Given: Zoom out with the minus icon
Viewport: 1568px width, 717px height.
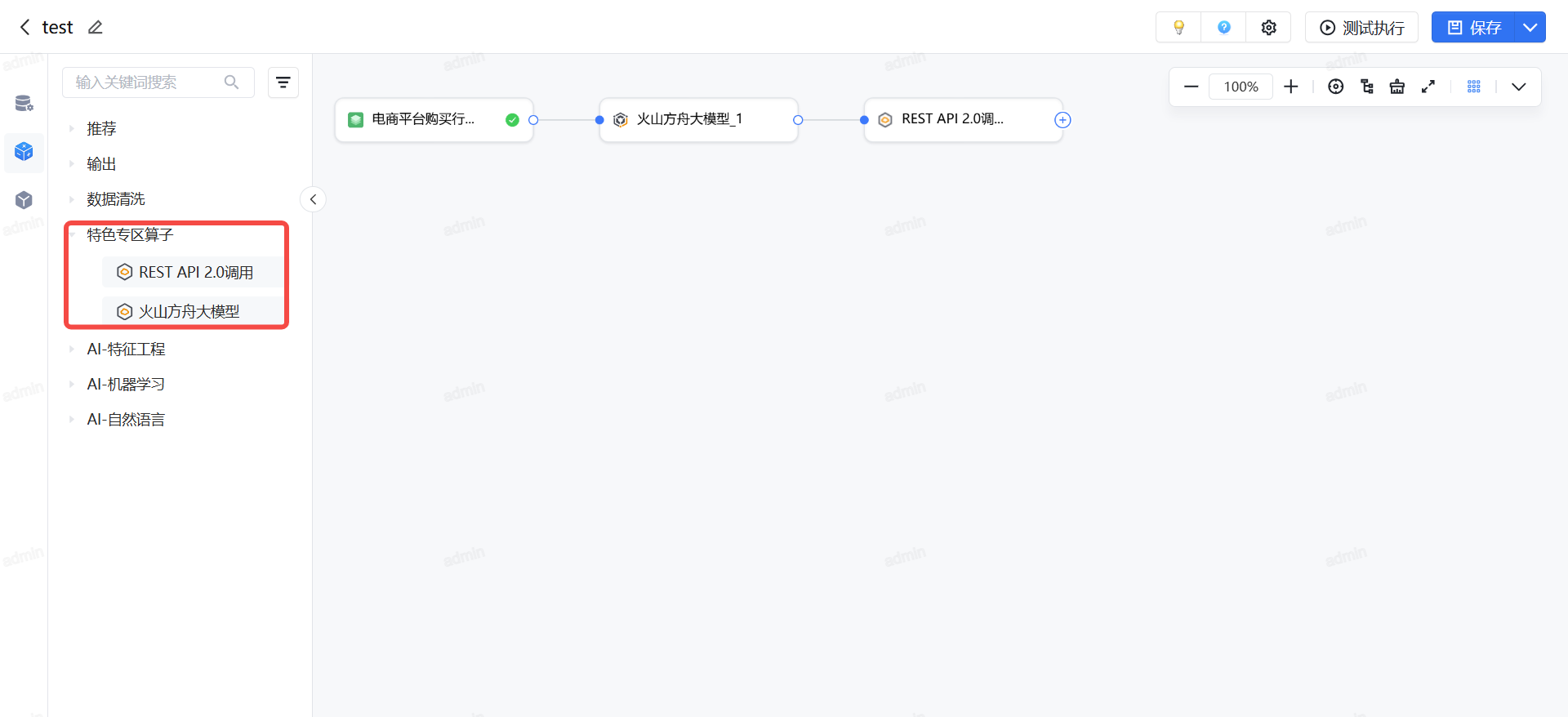Looking at the screenshot, I should [1191, 87].
